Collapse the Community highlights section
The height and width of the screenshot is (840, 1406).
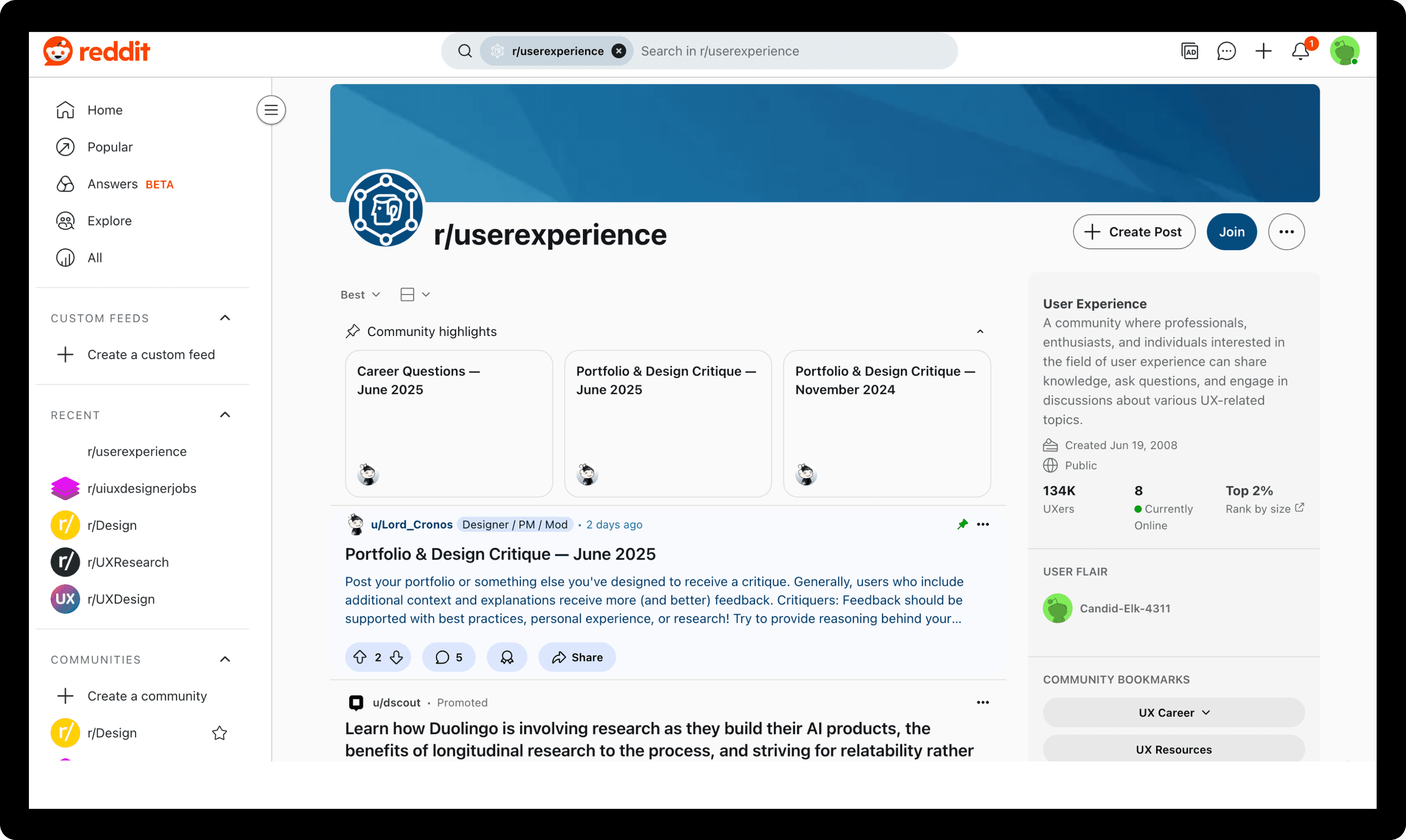pyautogui.click(x=980, y=331)
